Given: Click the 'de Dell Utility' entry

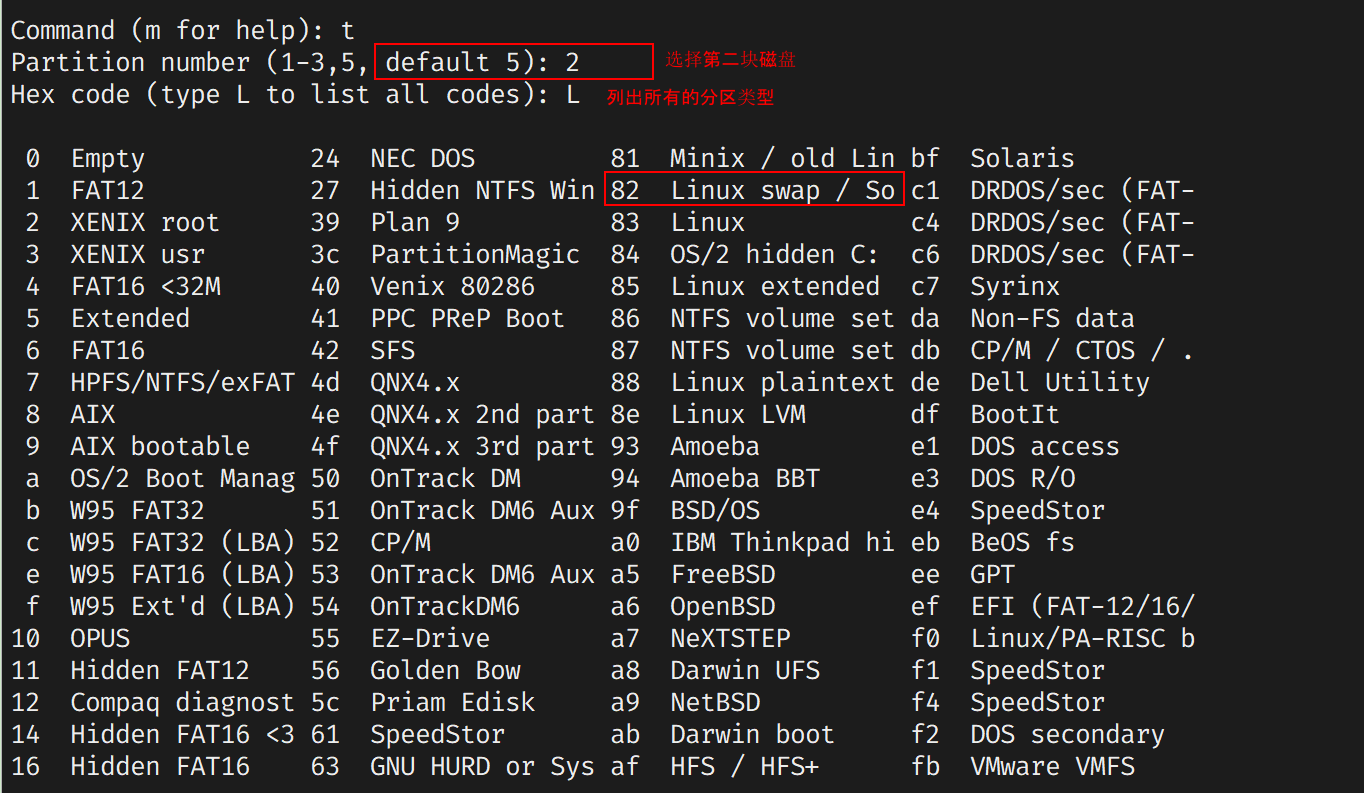Looking at the screenshot, I should 1031,382.
